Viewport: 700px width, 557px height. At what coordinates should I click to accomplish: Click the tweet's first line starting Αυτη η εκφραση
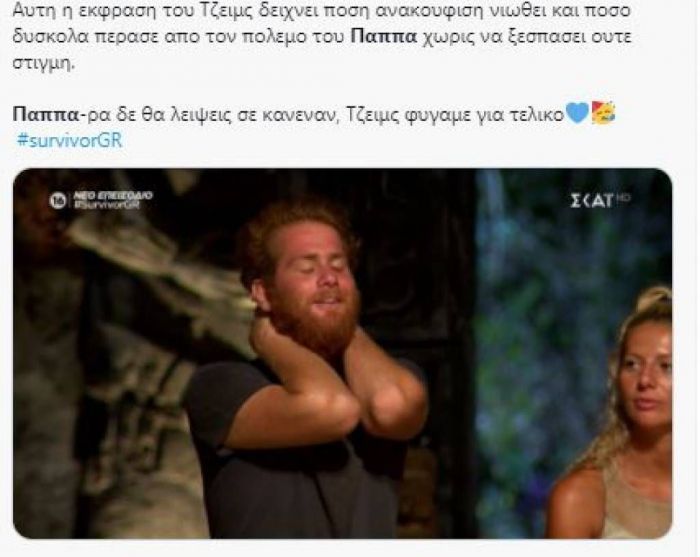point(321,10)
